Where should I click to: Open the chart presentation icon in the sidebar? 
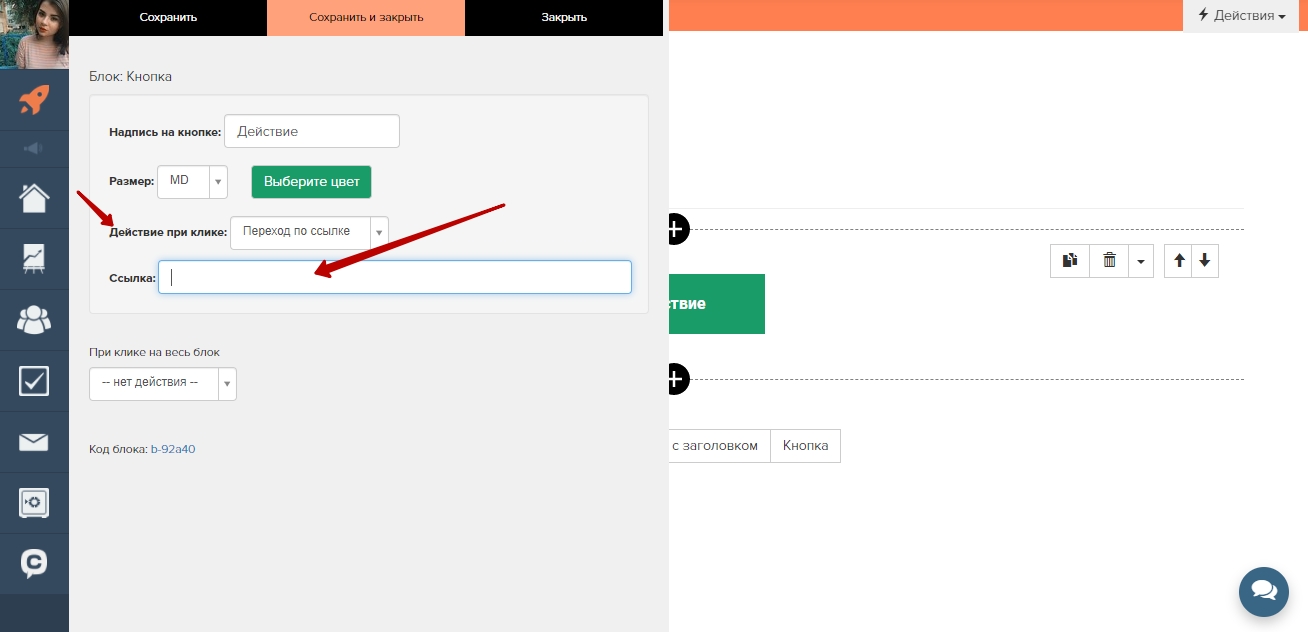pos(34,259)
